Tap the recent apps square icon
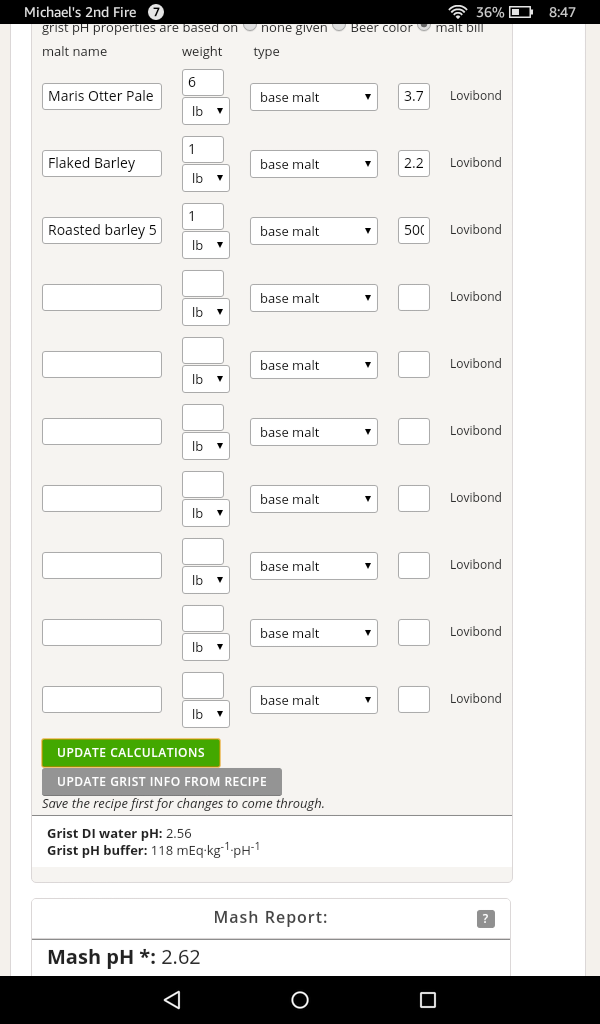The image size is (600, 1024). click(x=428, y=1000)
